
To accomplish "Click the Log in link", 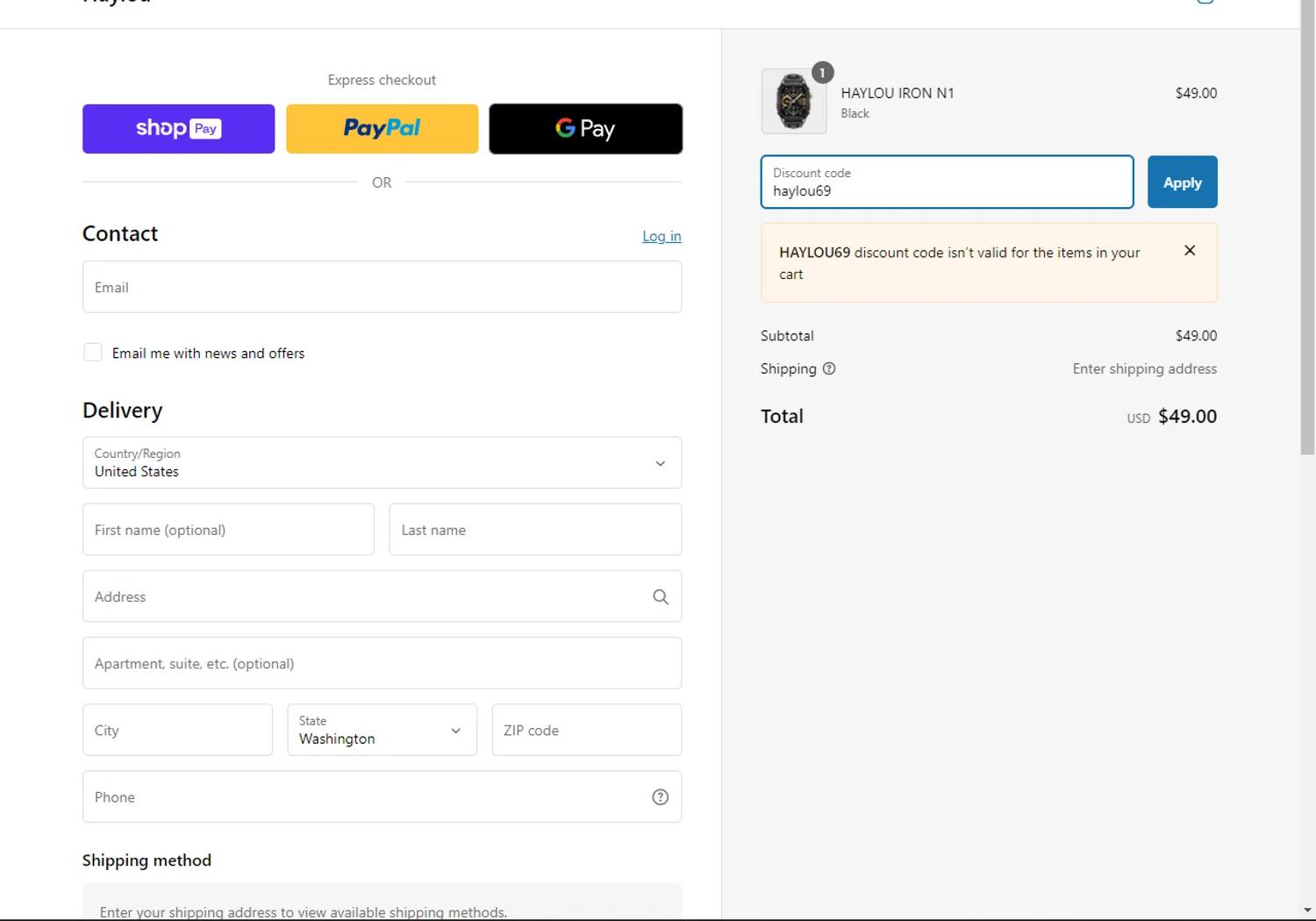I will (x=662, y=236).
